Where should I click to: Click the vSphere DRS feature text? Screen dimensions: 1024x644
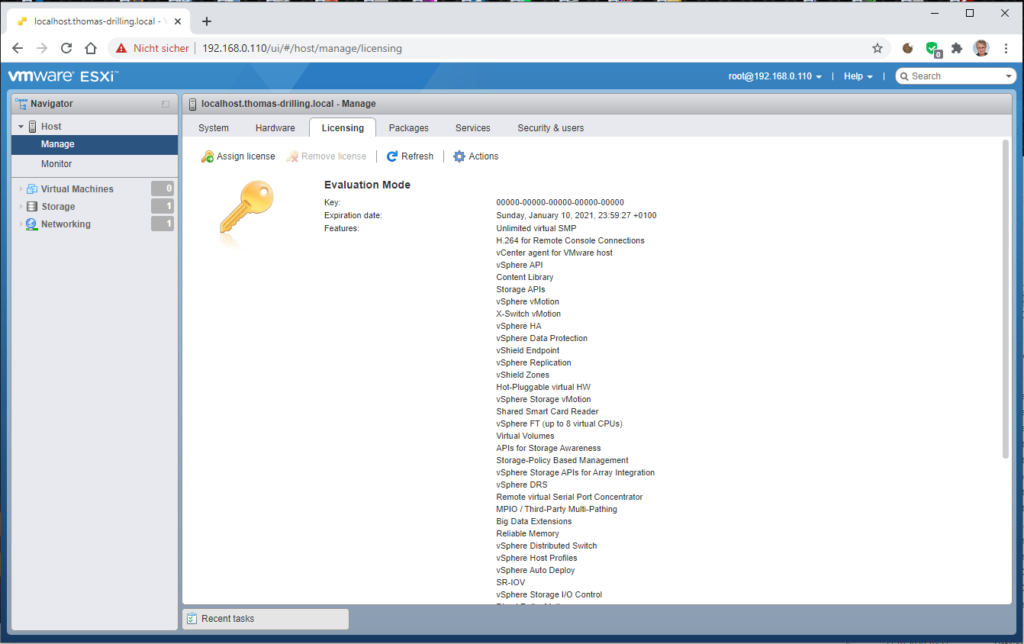522,485
